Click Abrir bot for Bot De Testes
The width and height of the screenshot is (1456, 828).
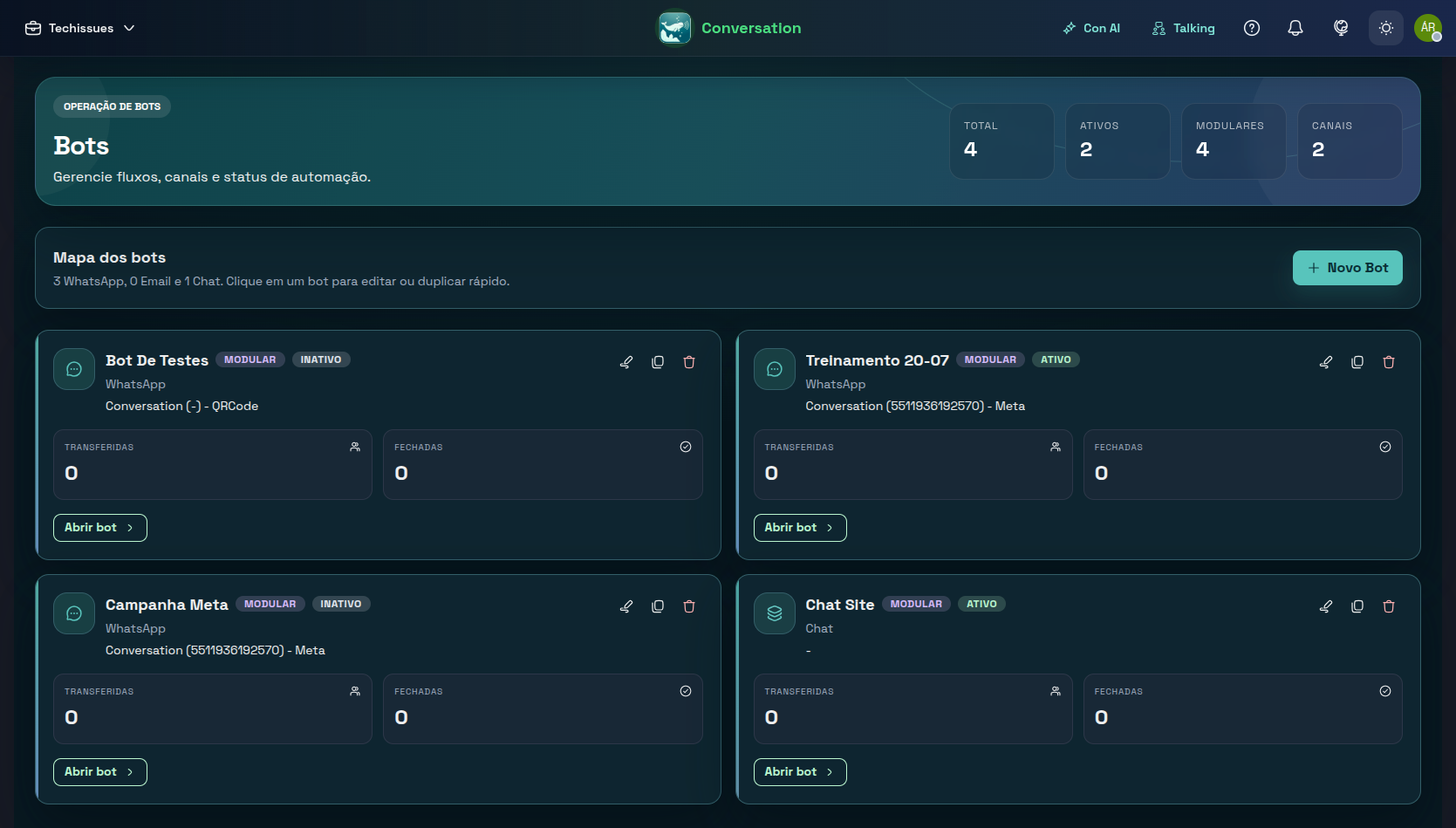pyautogui.click(x=100, y=528)
